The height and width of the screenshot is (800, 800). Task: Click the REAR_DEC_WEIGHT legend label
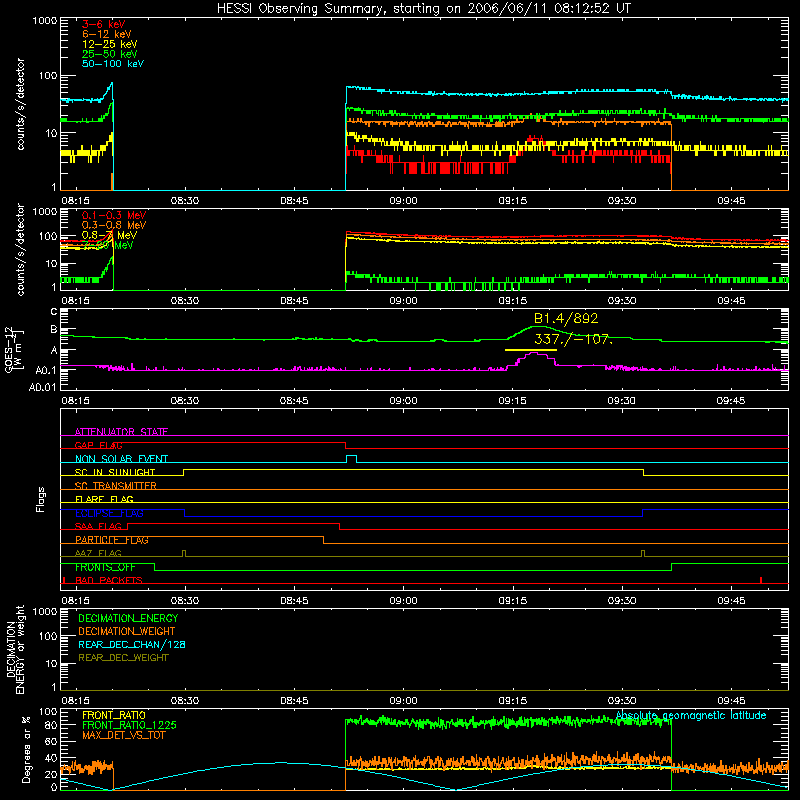point(123,658)
